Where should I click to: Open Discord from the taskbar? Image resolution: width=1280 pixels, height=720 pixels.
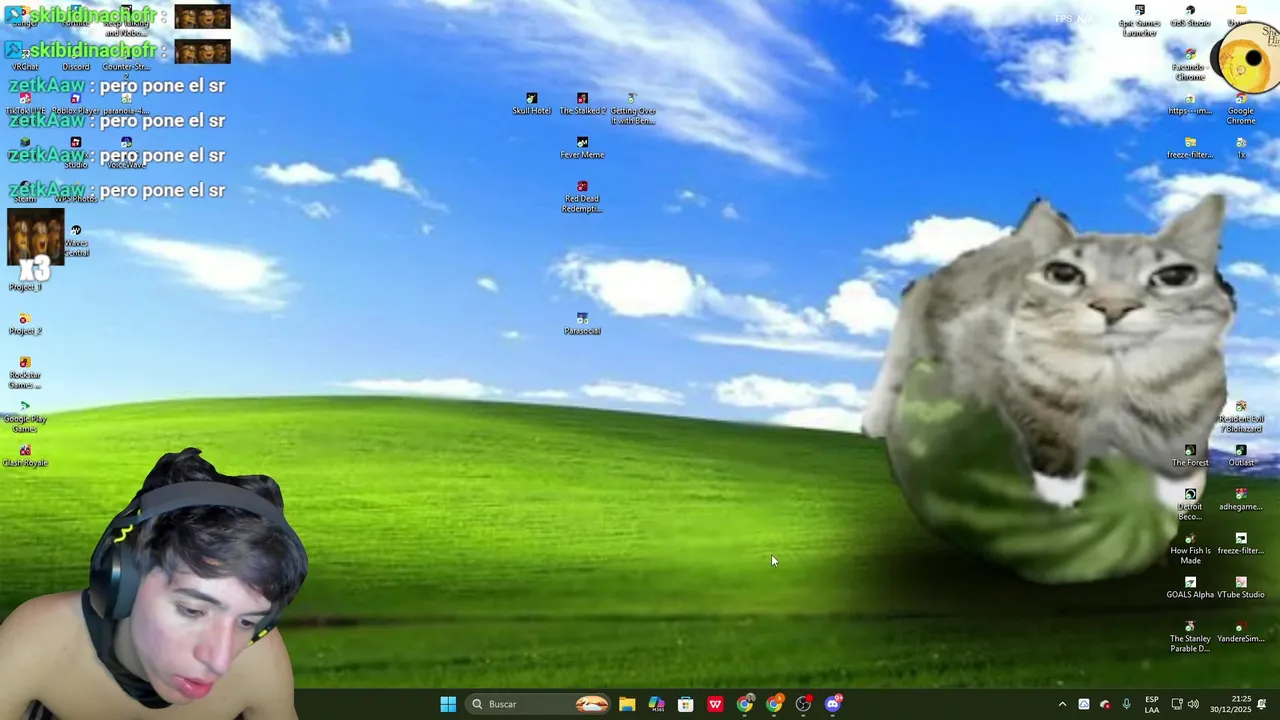833,704
